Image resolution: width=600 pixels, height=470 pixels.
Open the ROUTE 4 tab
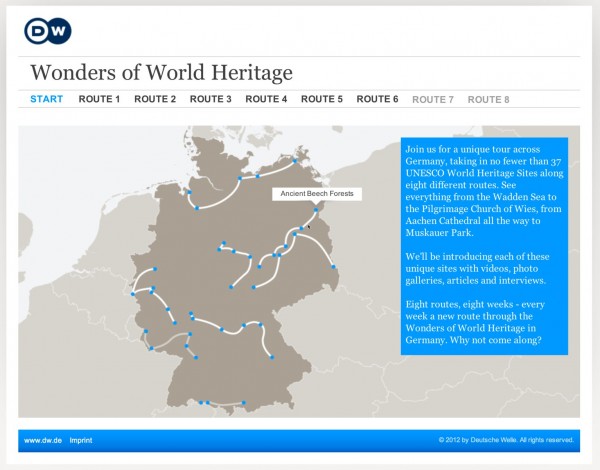tap(266, 99)
